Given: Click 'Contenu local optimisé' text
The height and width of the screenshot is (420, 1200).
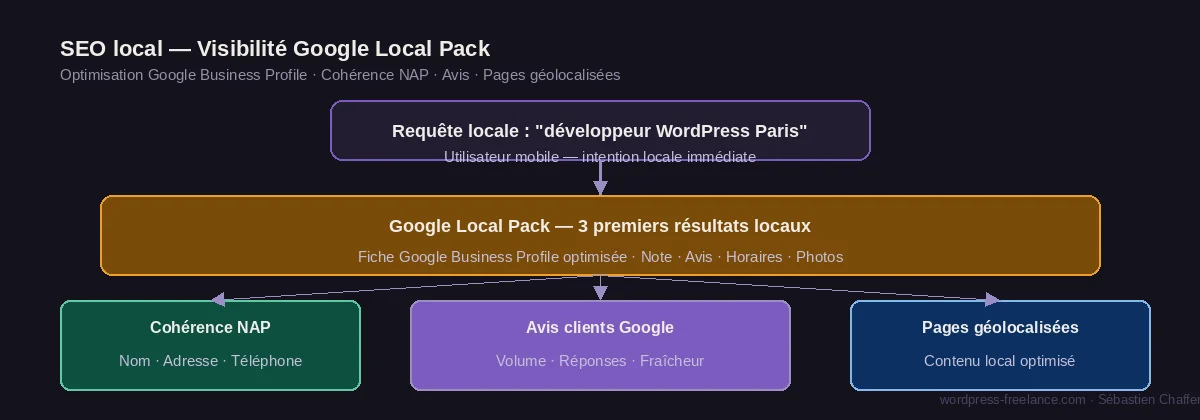Looking at the screenshot, I should [1000, 360].
